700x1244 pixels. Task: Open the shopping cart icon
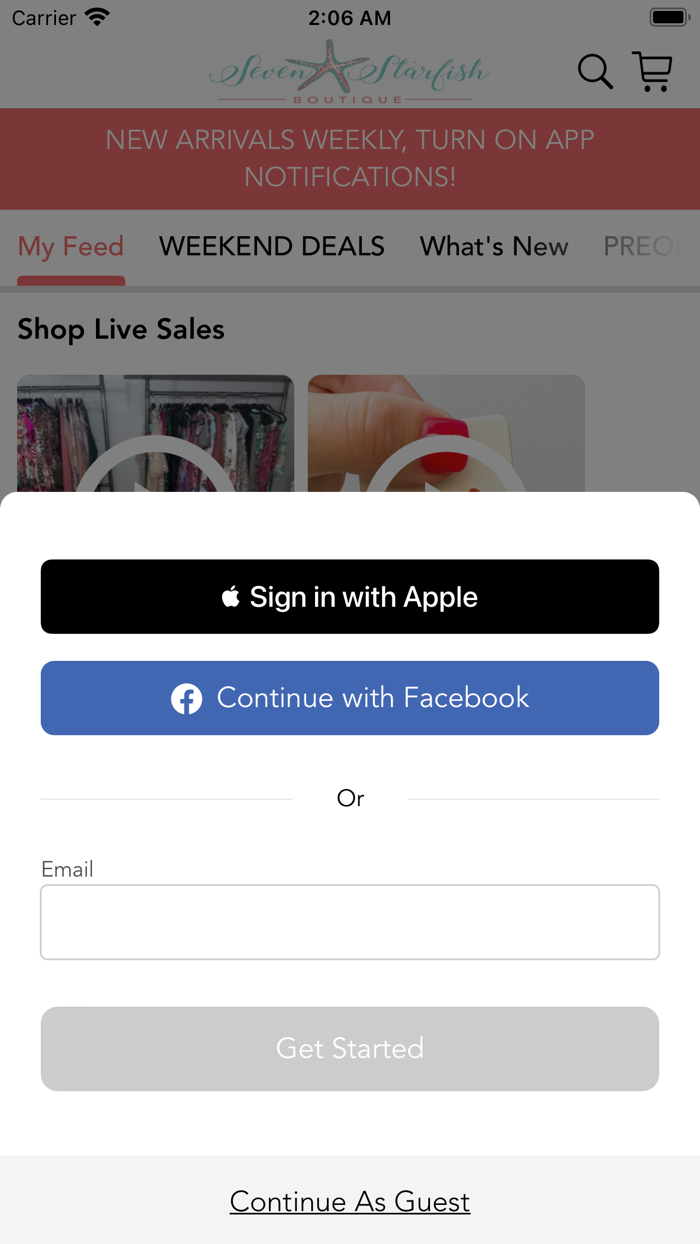[x=653, y=72]
